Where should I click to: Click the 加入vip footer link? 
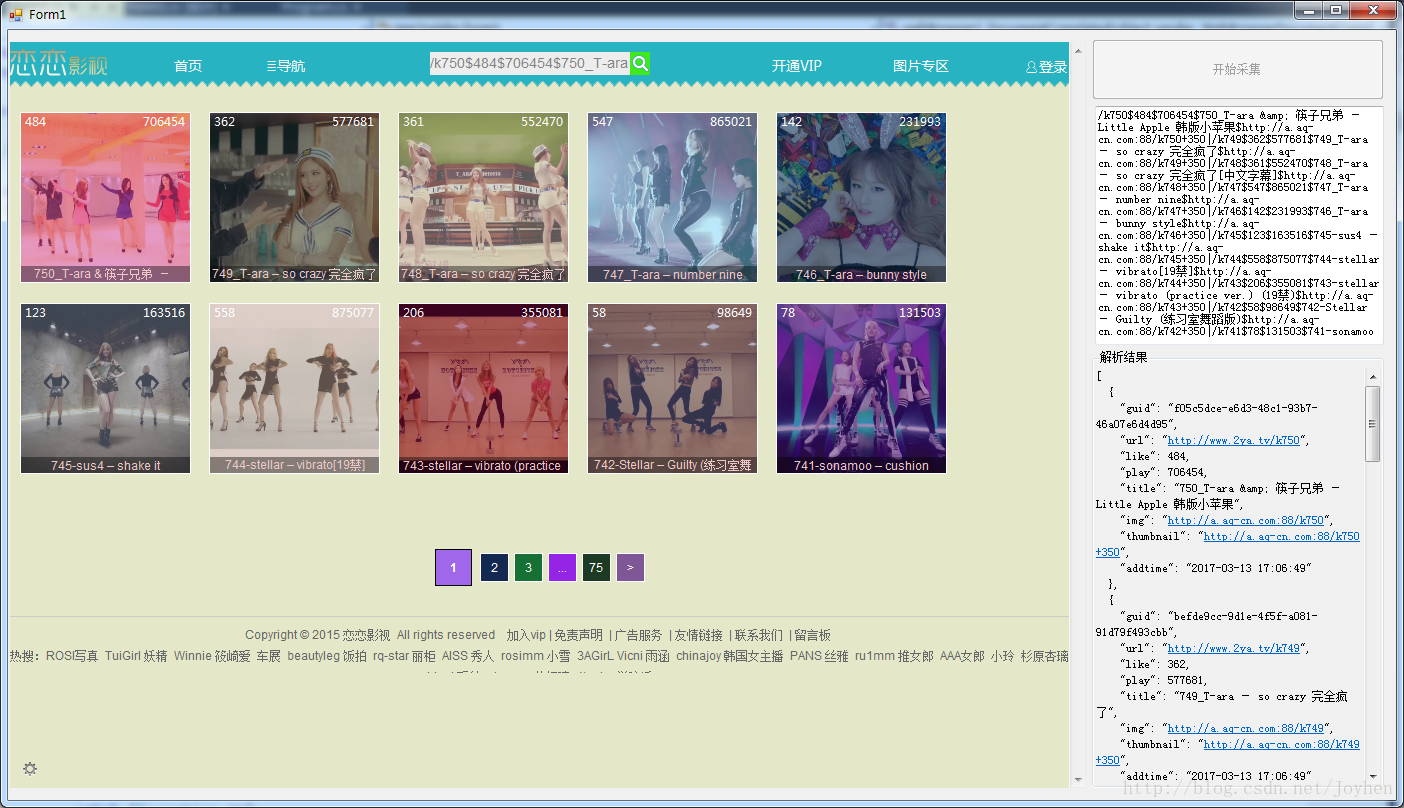click(x=526, y=635)
